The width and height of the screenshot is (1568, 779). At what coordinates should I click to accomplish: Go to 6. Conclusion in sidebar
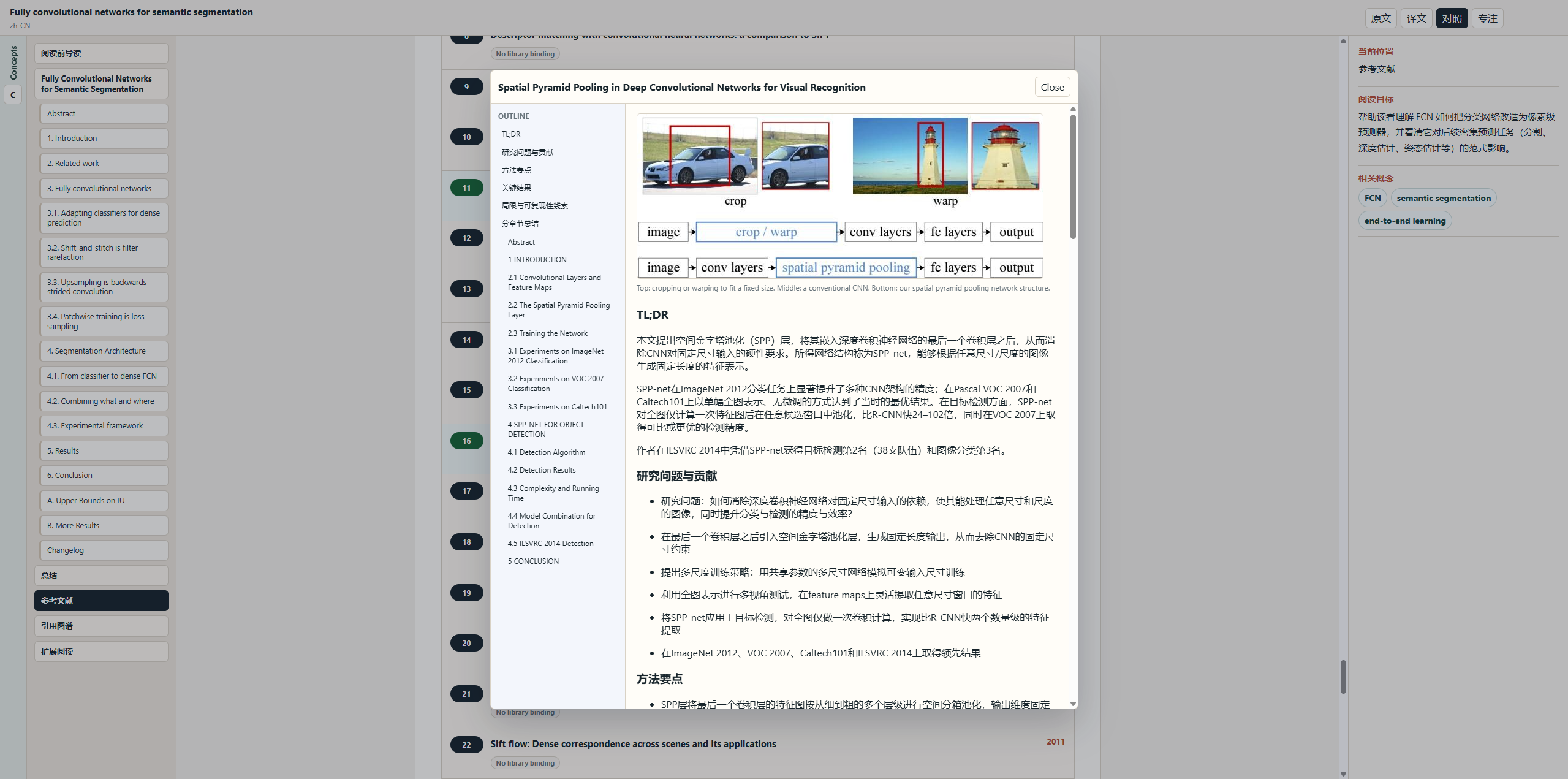[x=104, y=475]
